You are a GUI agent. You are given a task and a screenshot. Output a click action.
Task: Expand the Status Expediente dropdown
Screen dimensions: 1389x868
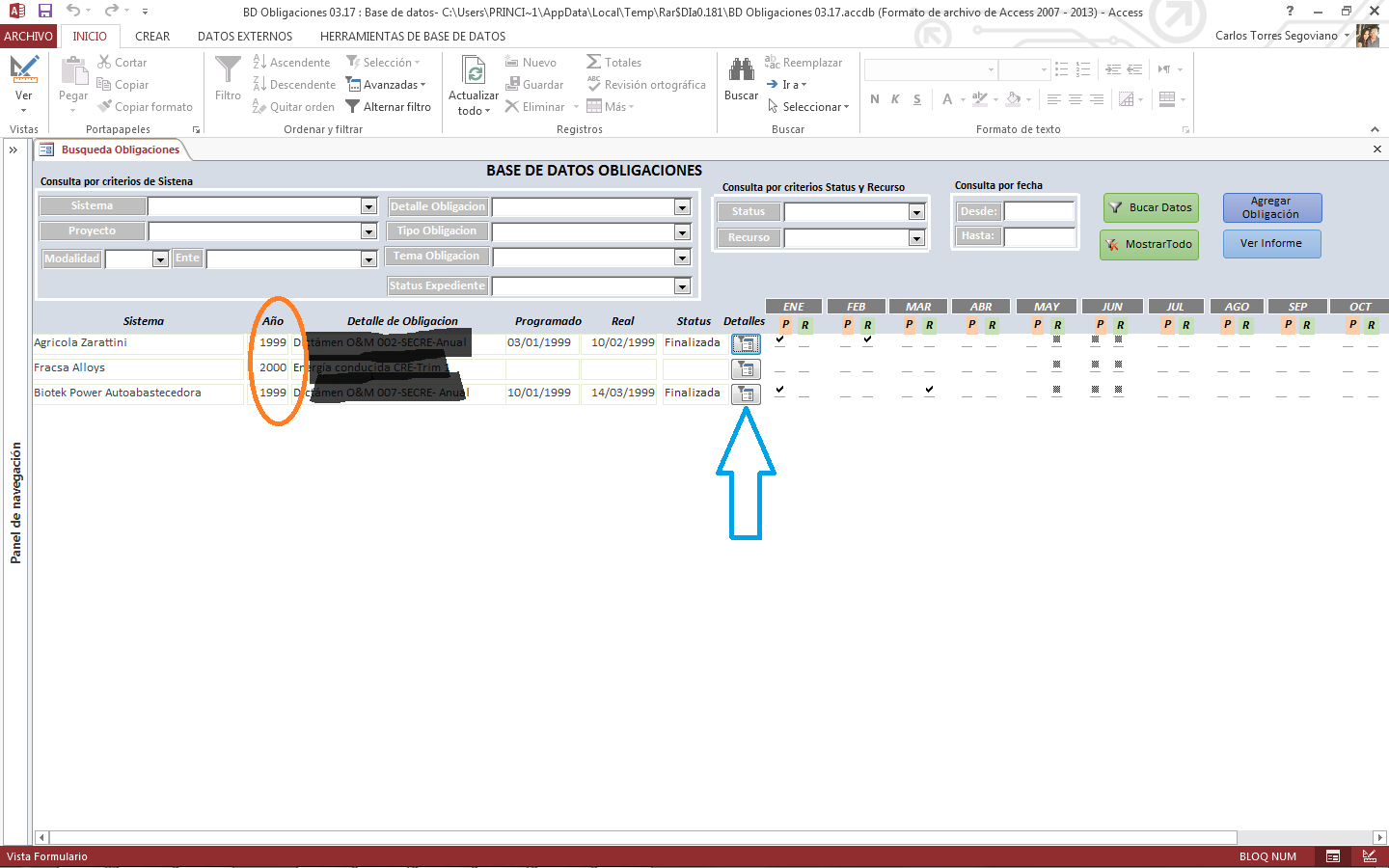tap(682, 285)
